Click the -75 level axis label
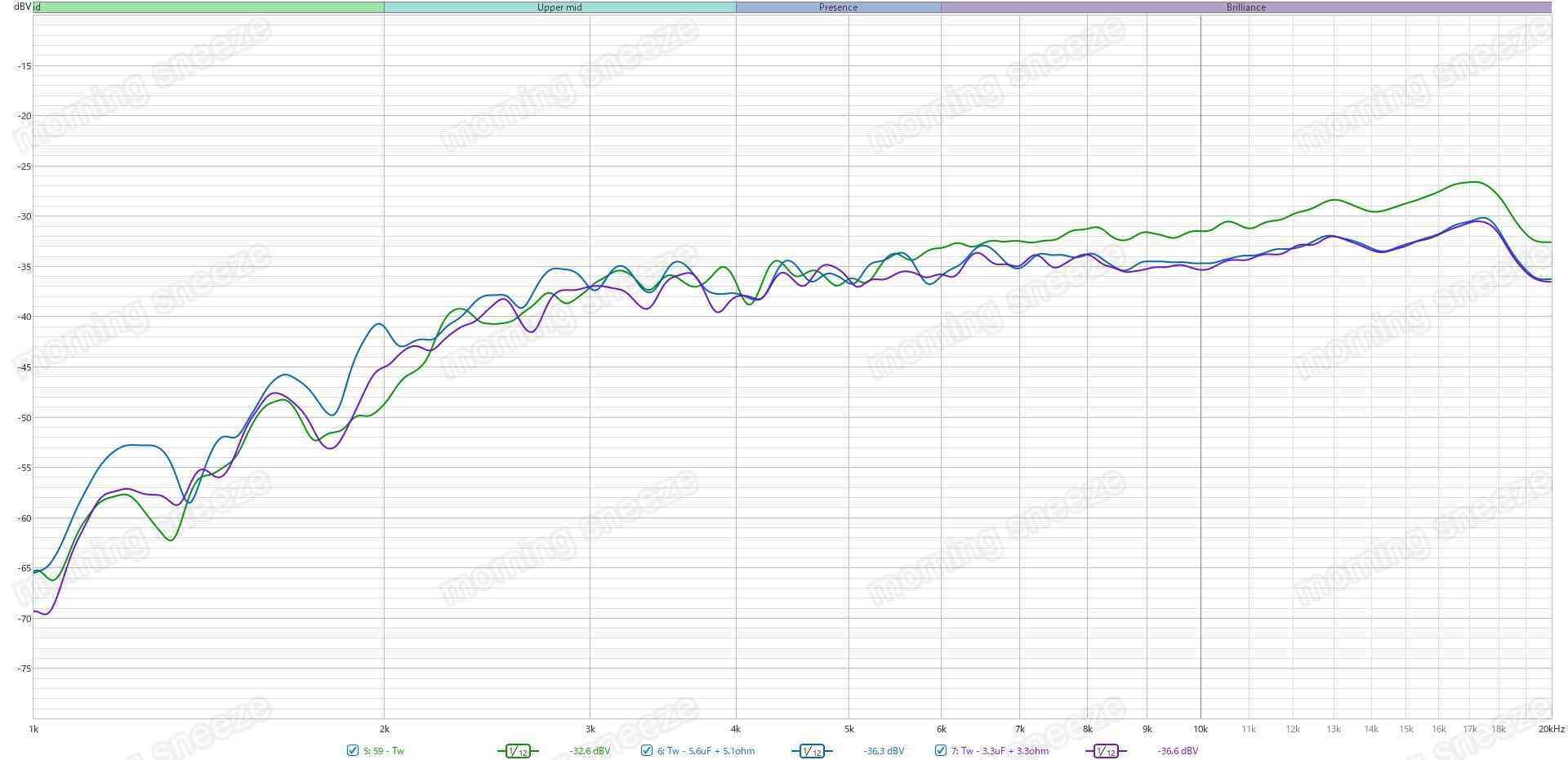This screenshot has width=1568, height=760. [x=23, y=669]
